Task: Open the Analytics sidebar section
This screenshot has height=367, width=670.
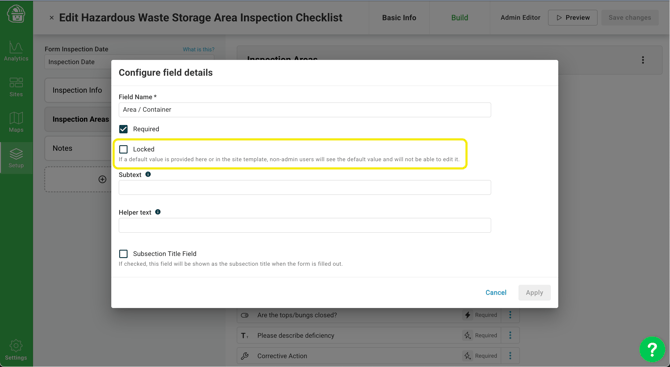Action: coord(16,51)
